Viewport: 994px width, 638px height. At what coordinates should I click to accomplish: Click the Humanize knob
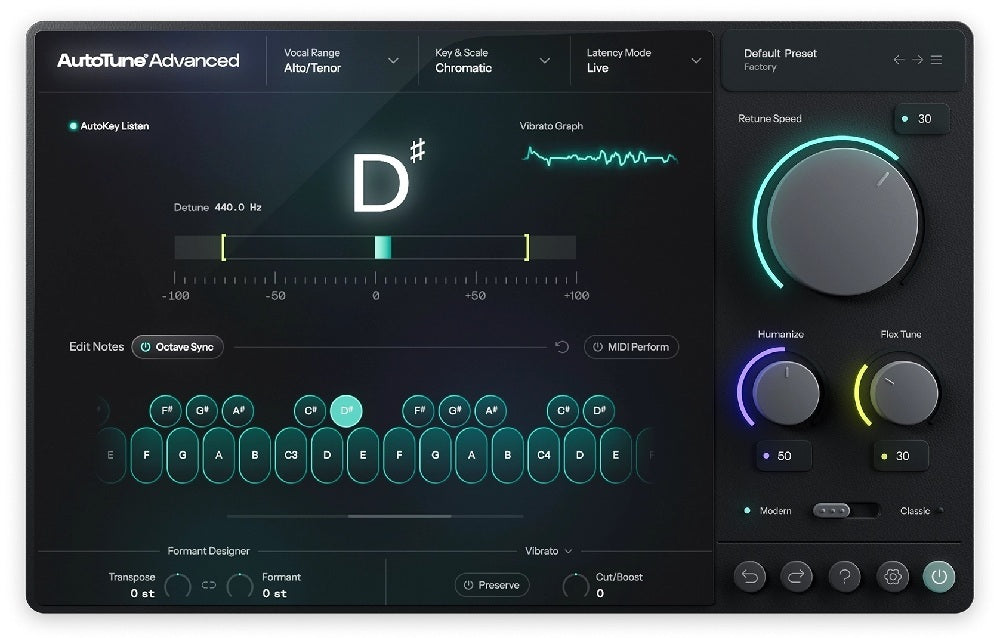pyautogui.click(x=786, y=392)
